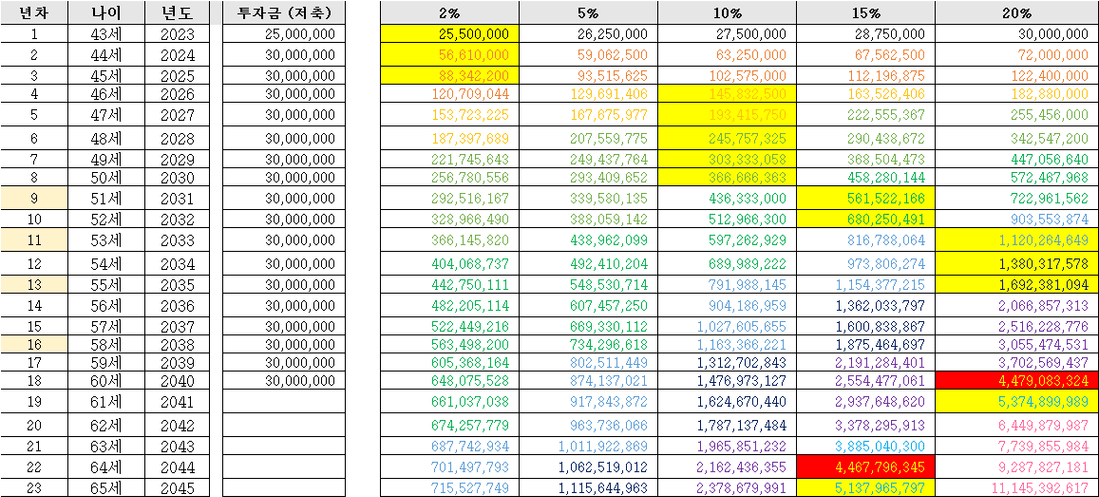
Task: Click the year cell 2045
Action: click(x=177, y=488)
